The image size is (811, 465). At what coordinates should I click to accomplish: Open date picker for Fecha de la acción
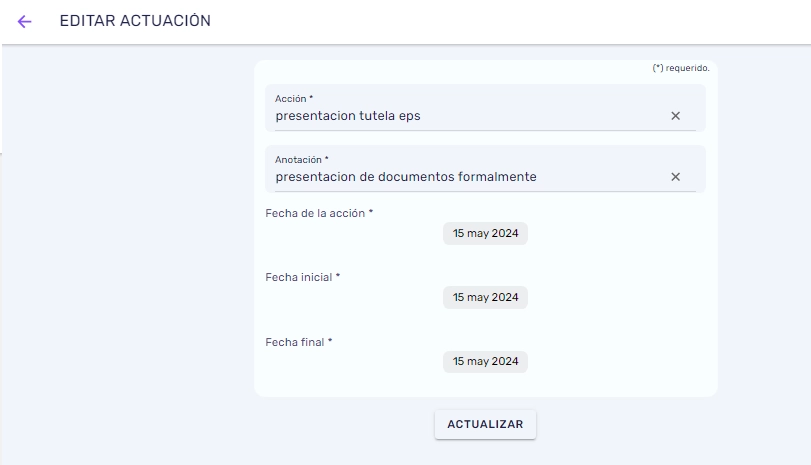coord(485,233)
